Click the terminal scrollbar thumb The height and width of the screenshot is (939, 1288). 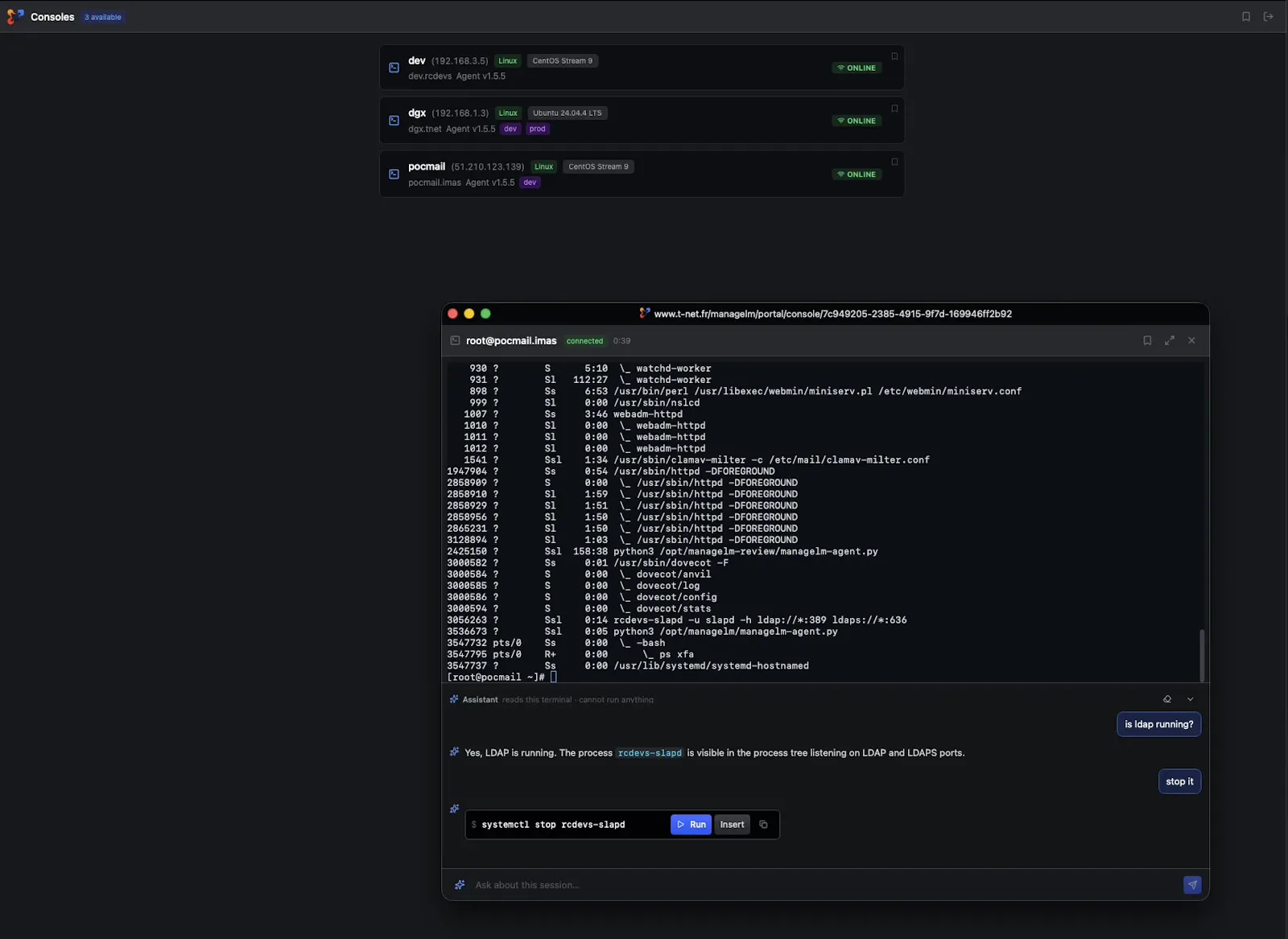1202,656
